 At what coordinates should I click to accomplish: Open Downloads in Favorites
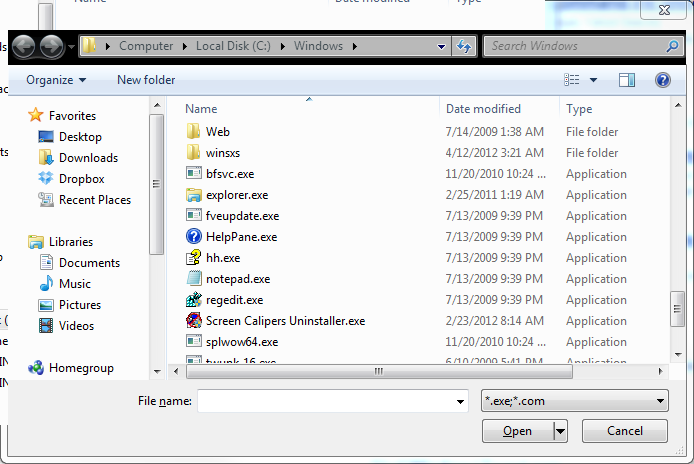click(x=89, y=158)
